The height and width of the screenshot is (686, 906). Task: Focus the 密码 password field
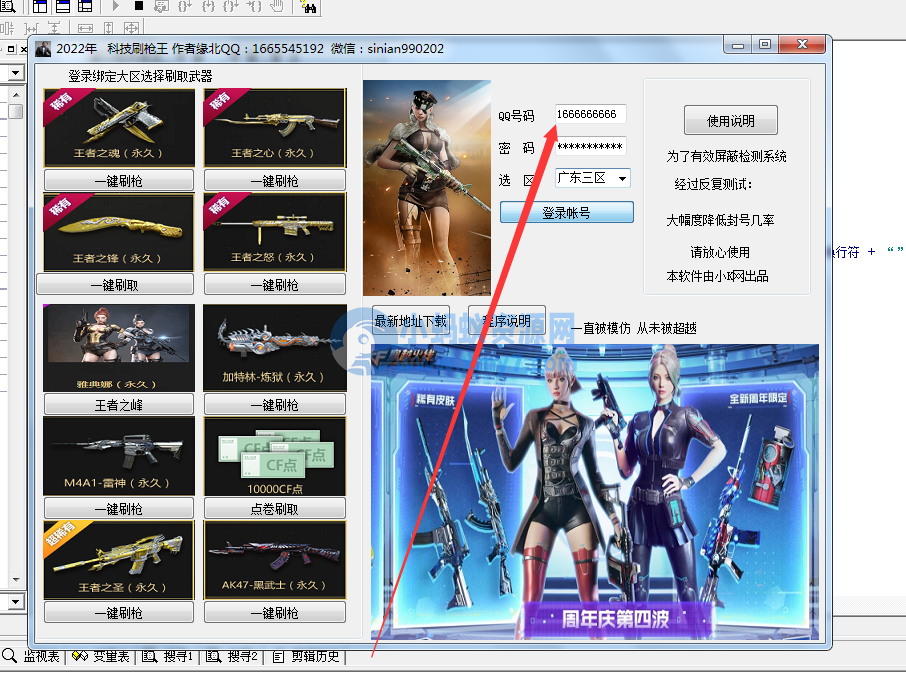click(x=590, y=147)
